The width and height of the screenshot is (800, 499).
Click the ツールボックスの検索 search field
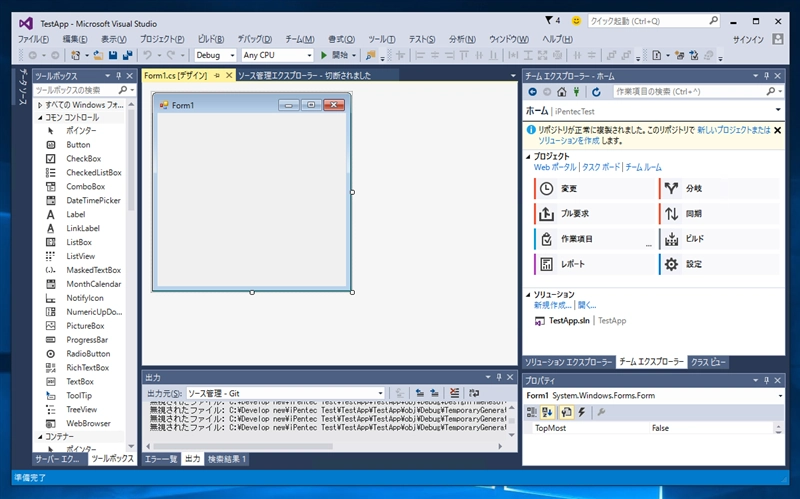[x=84, y=90]
